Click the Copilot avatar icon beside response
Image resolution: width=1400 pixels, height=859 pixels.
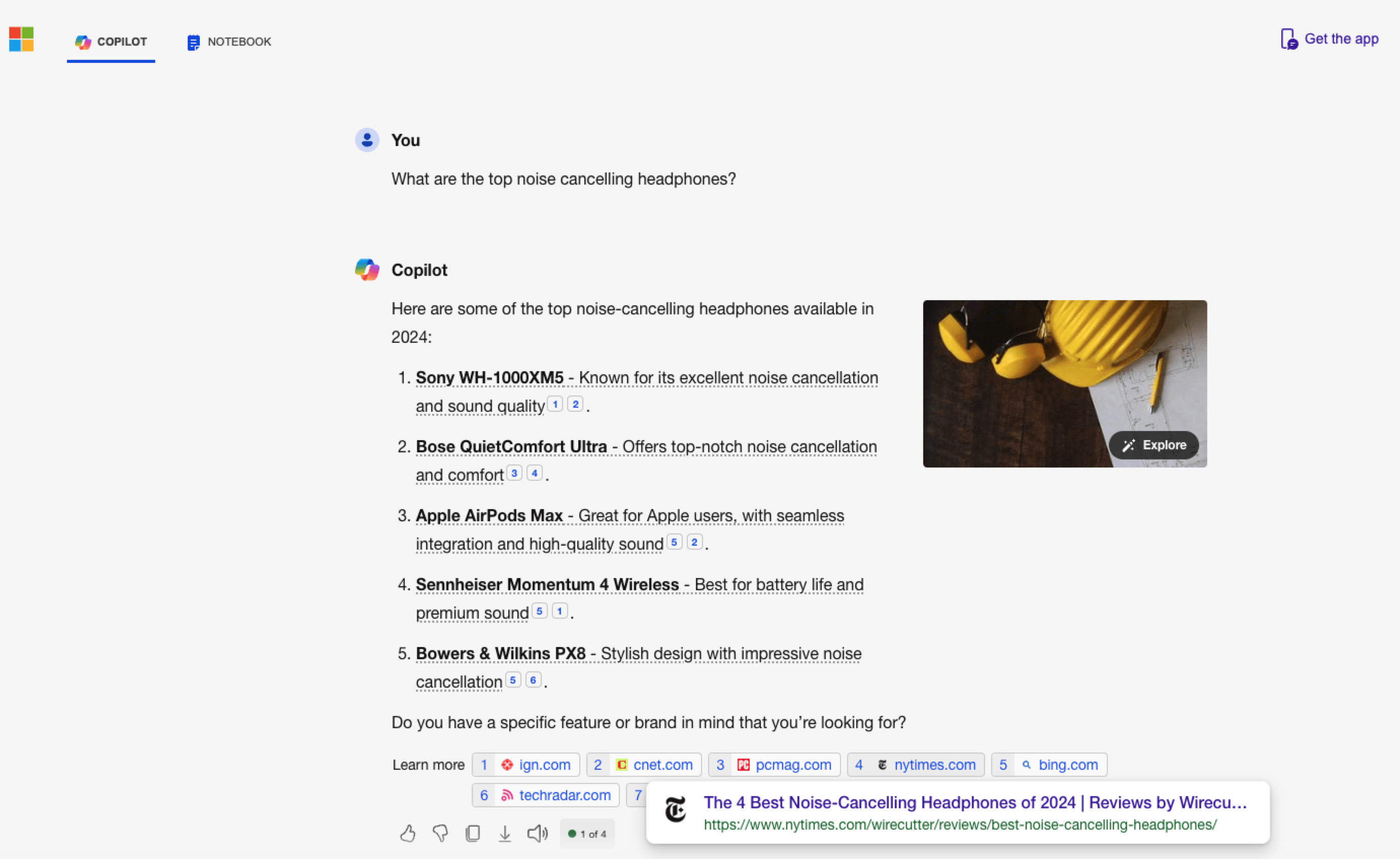click(367, 270)
